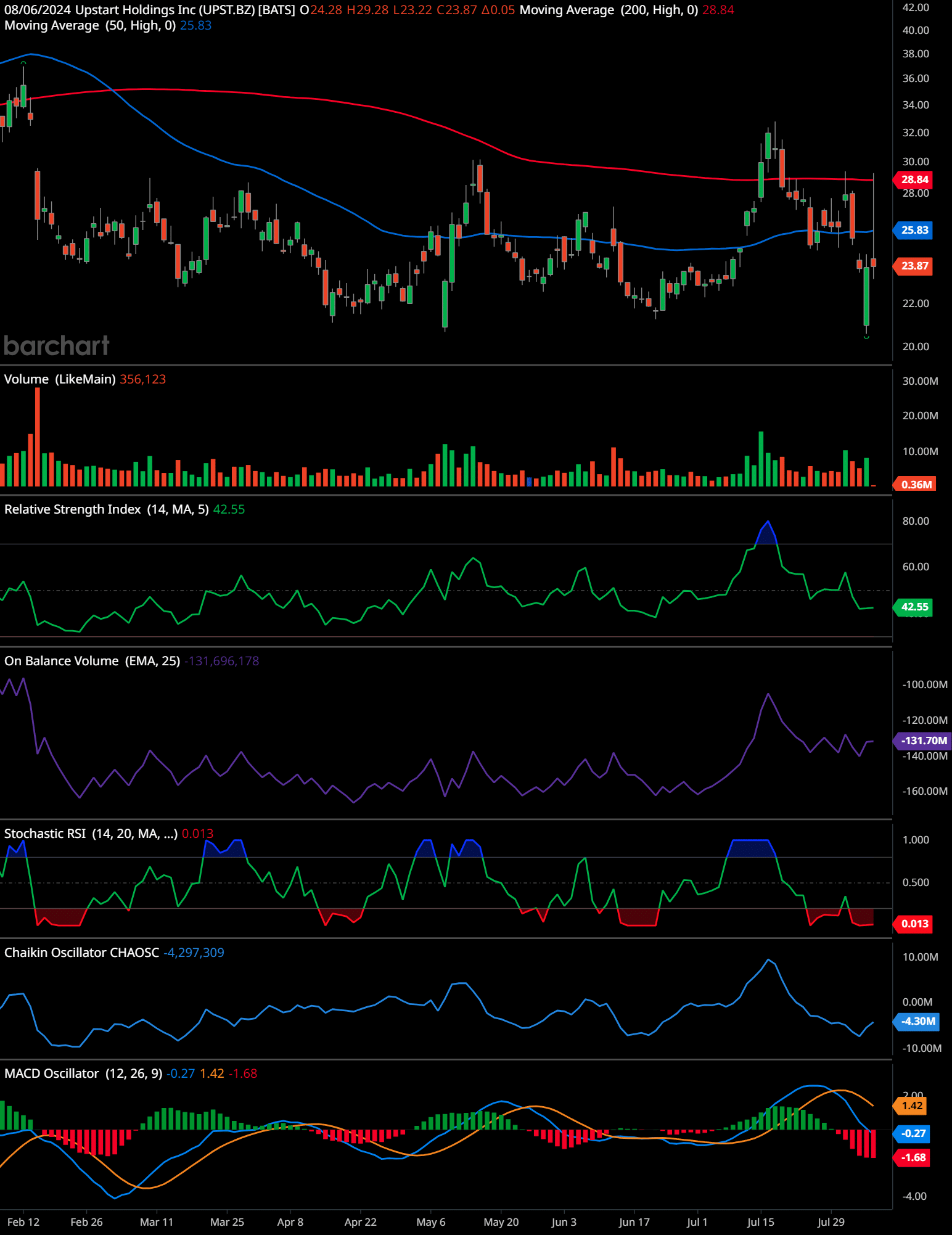The image size is (952, 1235).
Task: Click the Jul 29 date axis label
Action: 831,1222
